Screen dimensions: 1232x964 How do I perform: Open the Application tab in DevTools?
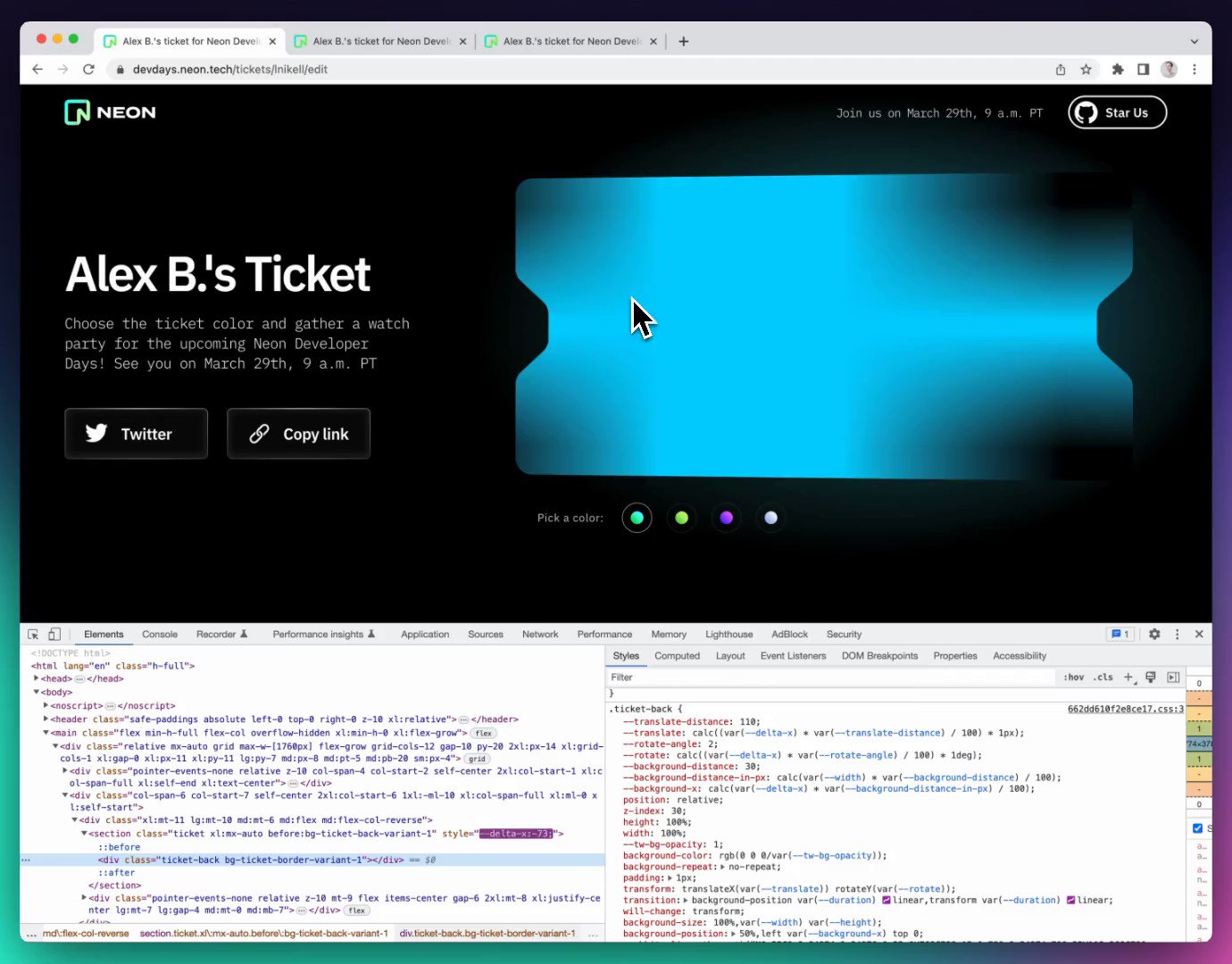coord(425,634)
